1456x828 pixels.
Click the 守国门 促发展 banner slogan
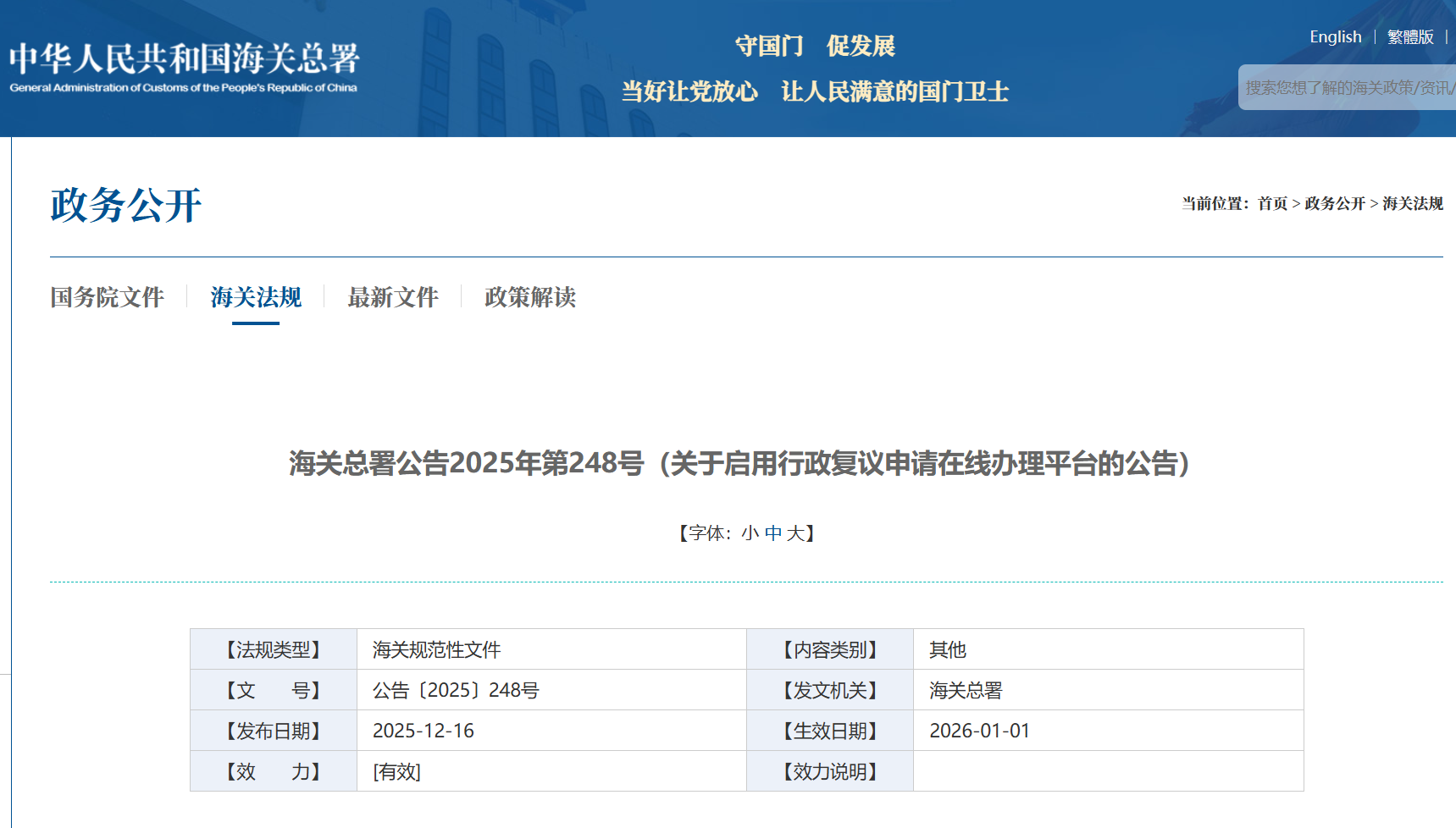coord(814,46)
